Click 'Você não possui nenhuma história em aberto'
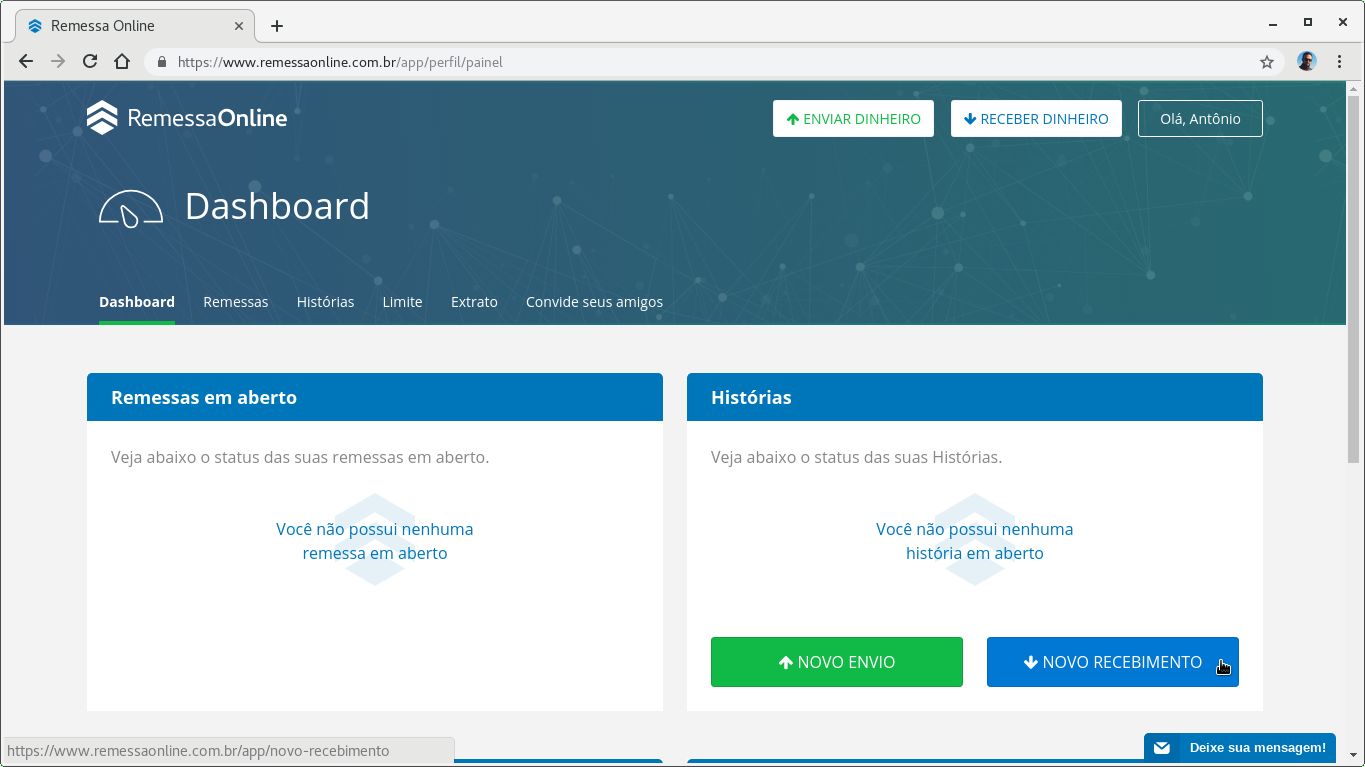1365x767 pixels. click(975, 541)
